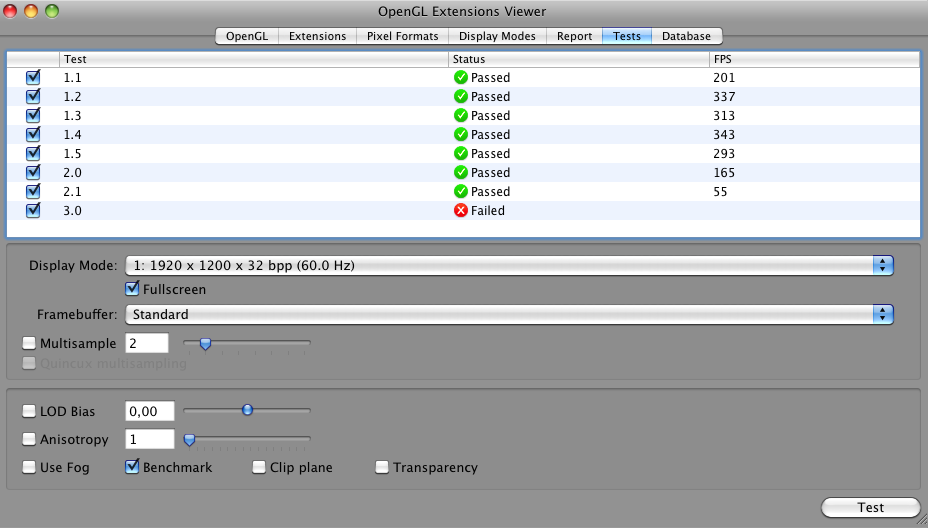This screenshot has height=528, width=928.
Task: Click the green Passed icon for test 2.1
Action: (x=460, y=191)
